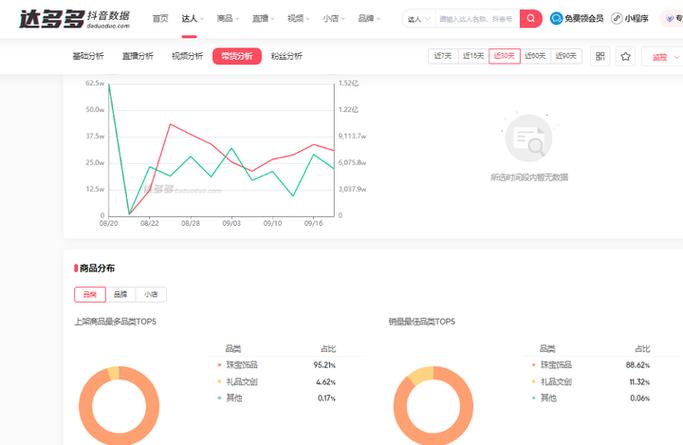This screenshot has width=683, height=445.
Task: Click the red search magnifier button
Action: pyautogui.click(x=531, y=18)
